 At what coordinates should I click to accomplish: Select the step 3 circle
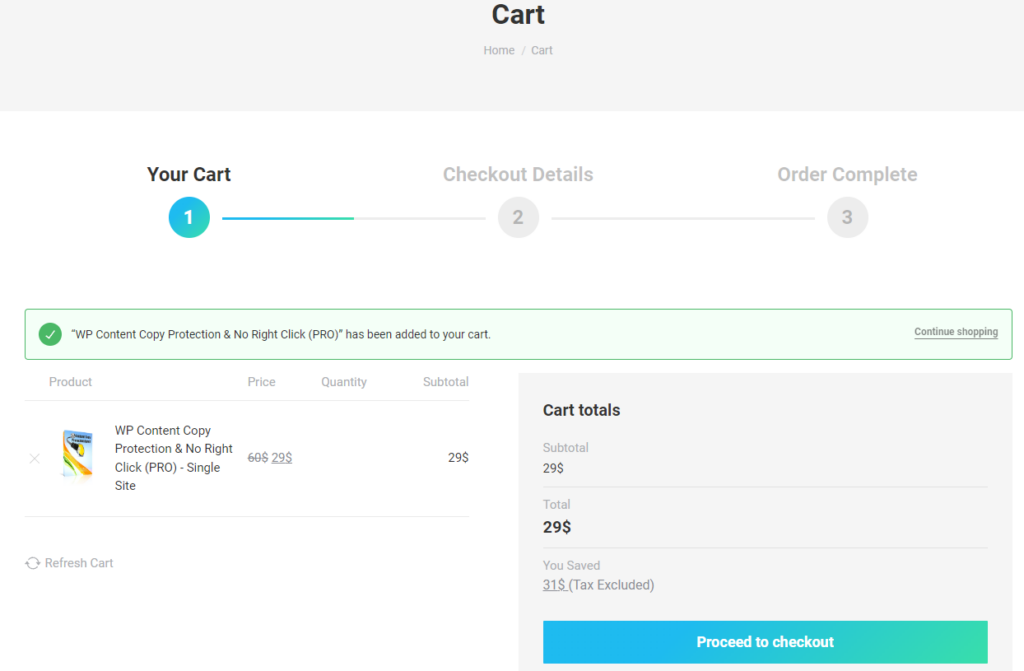point(847,218)
